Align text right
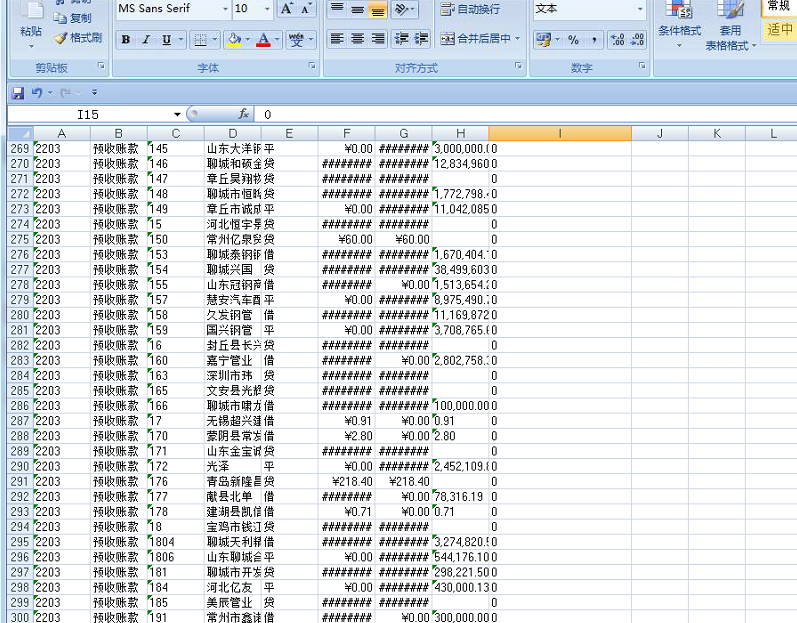Screen dimensions: 797x623 (378, 39)
